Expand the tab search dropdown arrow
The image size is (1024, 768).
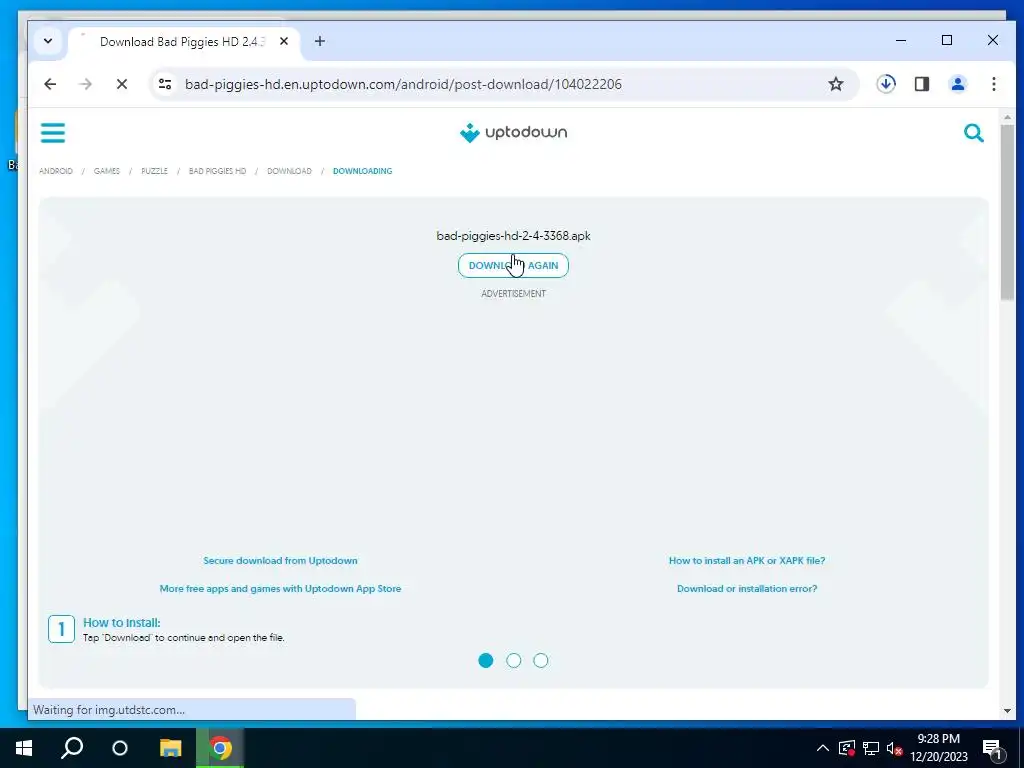pos(48,41)
